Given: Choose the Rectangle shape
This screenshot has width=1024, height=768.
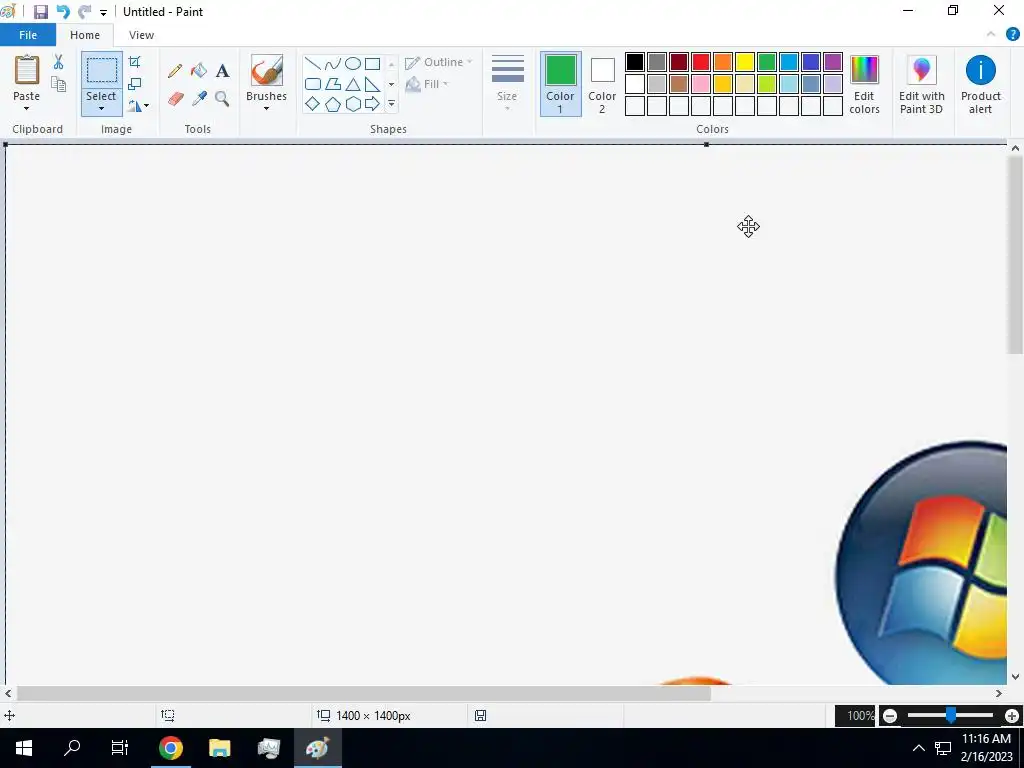Looking at the screenshot, I should point(372,63).
